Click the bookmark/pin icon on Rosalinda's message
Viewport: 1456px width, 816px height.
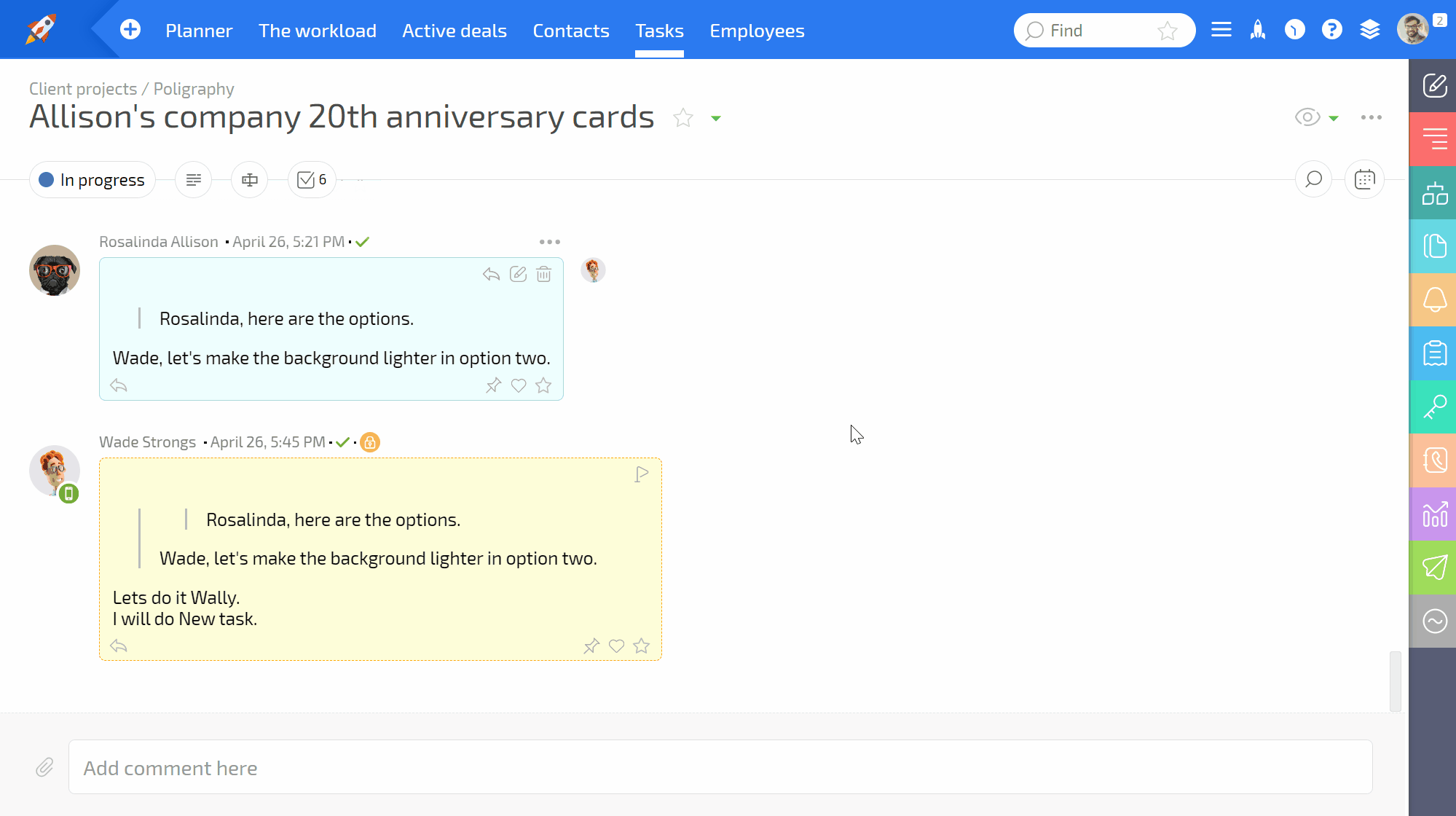(x=492, y=385)
